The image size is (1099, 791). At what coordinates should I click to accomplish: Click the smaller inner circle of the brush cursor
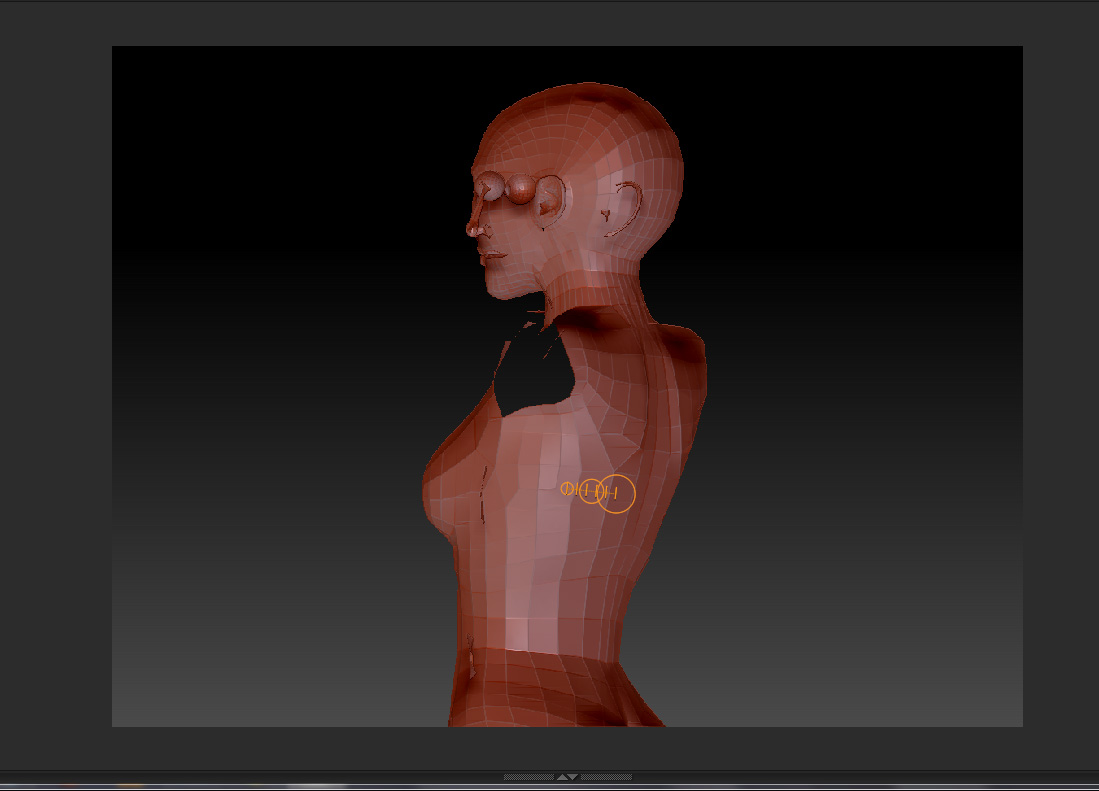point(567,488)
